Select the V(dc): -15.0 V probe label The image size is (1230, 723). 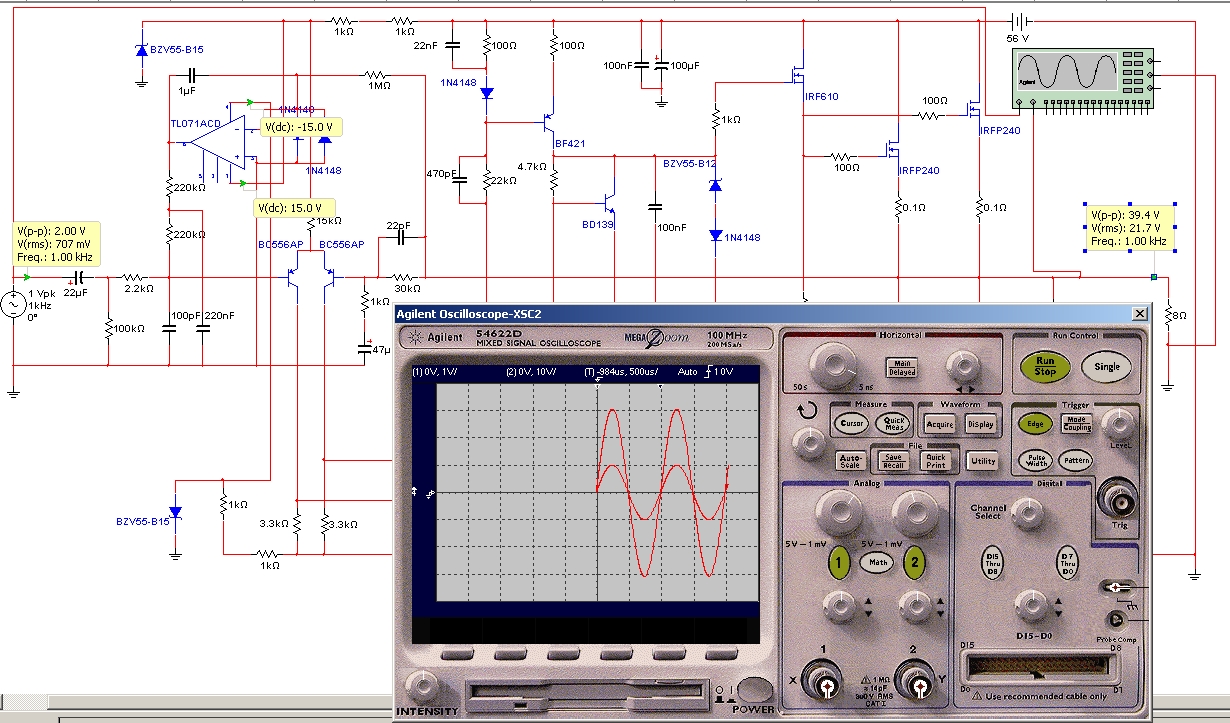(x=302, y=127)
